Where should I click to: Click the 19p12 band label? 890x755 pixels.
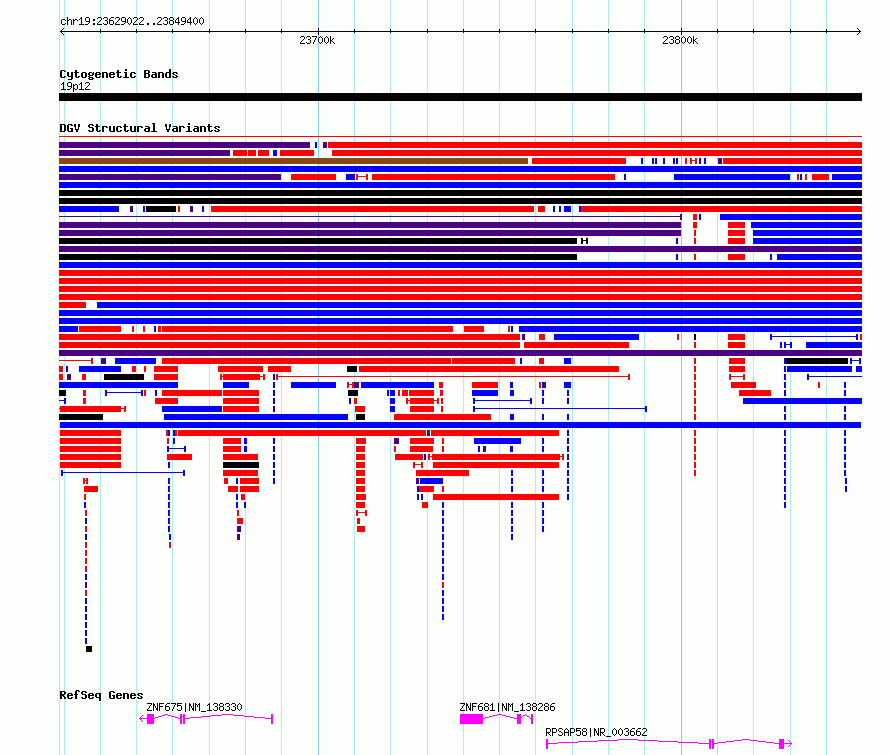pos(75,86)
